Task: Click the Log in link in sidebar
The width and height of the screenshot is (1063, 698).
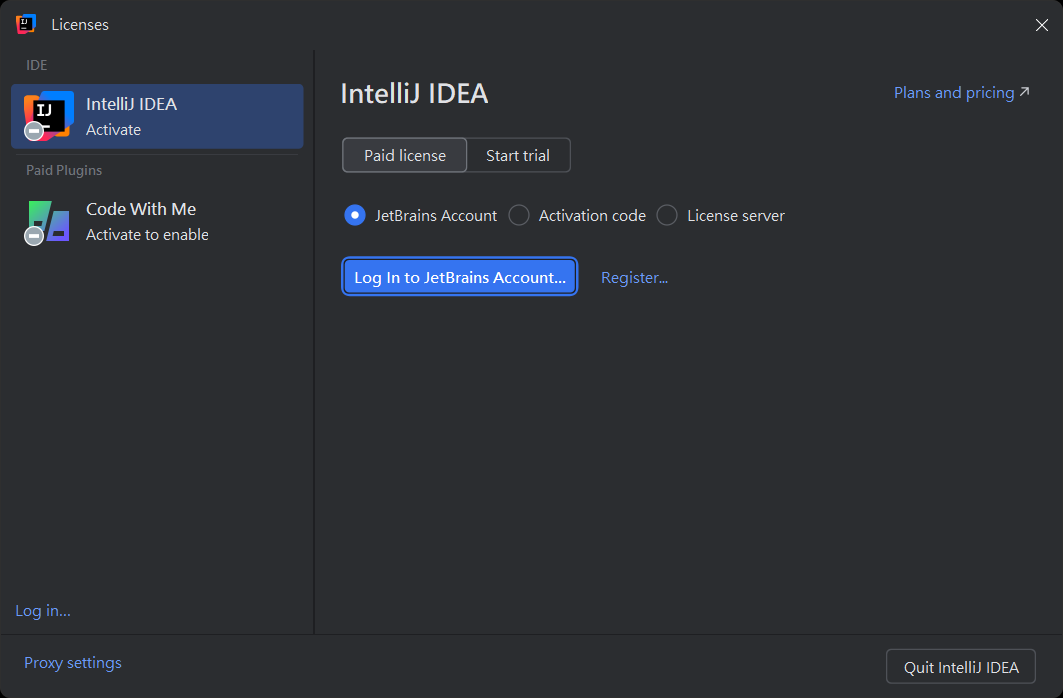Action: (43, 611)
